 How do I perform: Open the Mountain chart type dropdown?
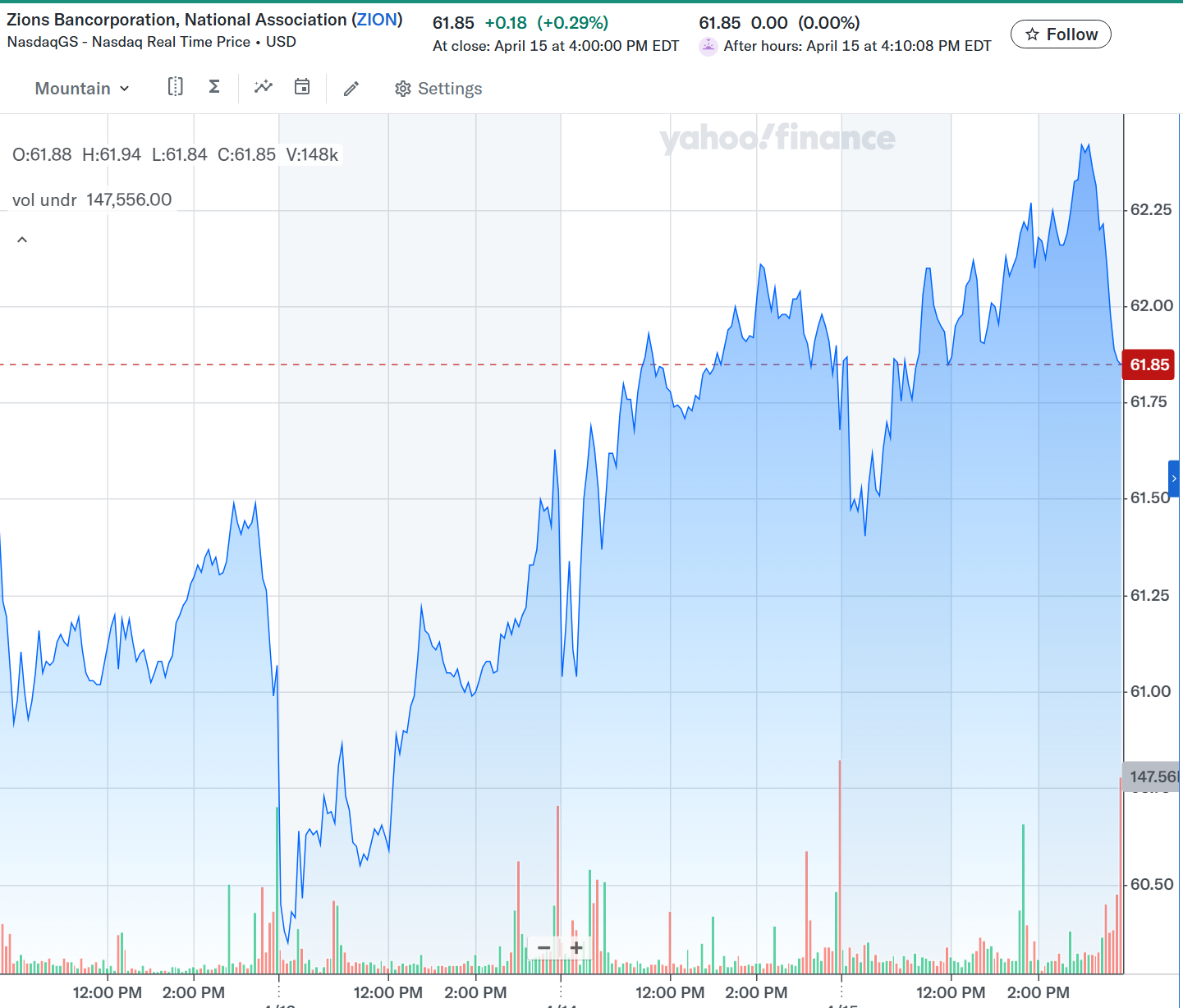[82, 89]
